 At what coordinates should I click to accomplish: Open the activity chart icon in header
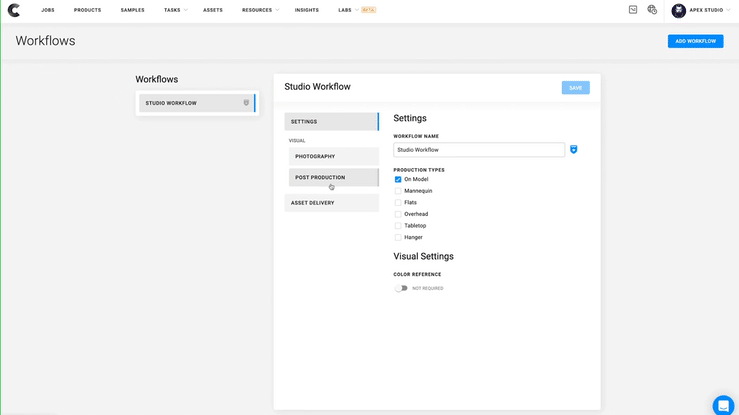click(633, 10)
